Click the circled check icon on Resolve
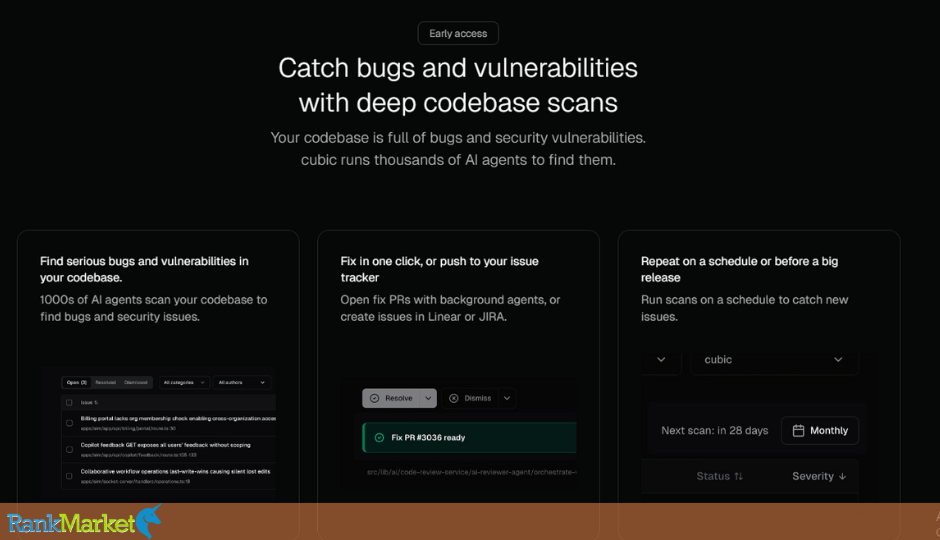940x540 pixels. (375, 398)
